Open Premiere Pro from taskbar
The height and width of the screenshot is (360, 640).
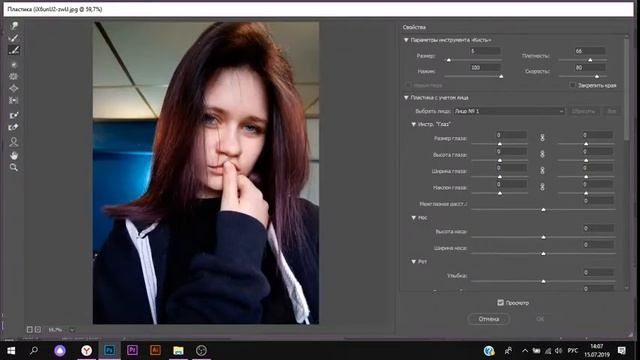132,351
